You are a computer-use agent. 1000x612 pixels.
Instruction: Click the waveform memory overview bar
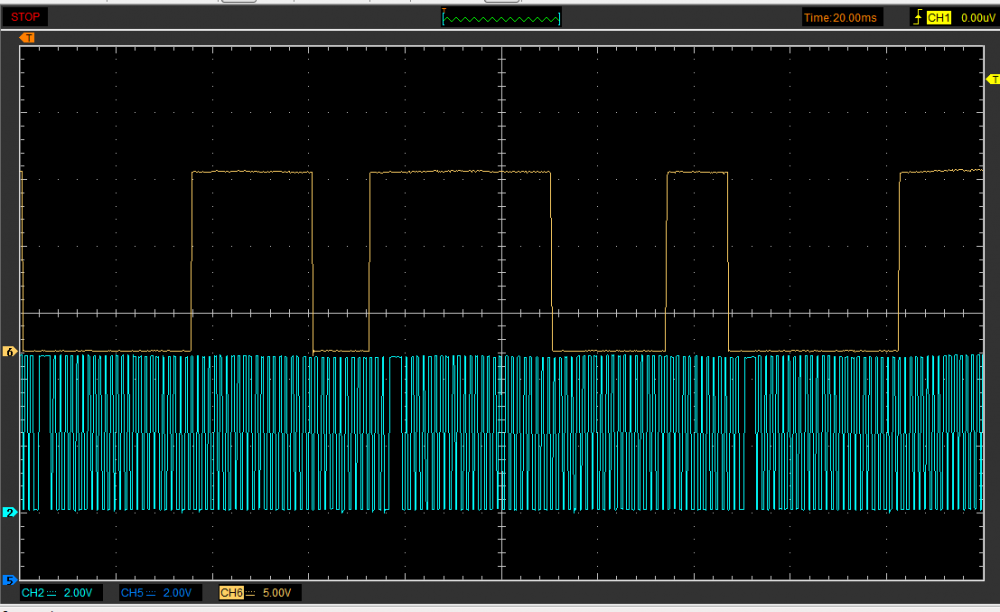[501, 17]
